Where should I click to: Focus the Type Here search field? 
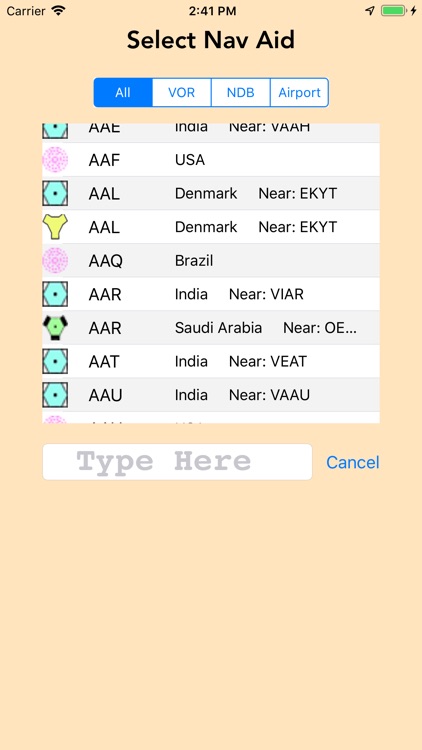(178, 462)
